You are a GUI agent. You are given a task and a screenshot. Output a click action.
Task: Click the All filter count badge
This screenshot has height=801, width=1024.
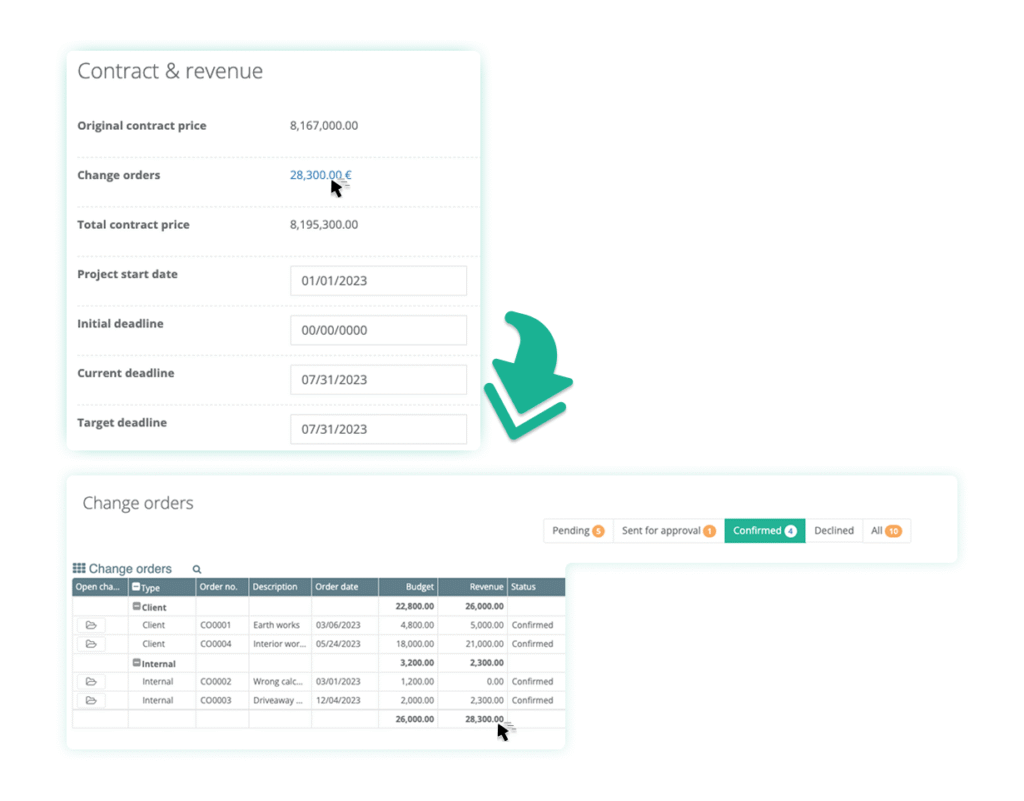895,530
